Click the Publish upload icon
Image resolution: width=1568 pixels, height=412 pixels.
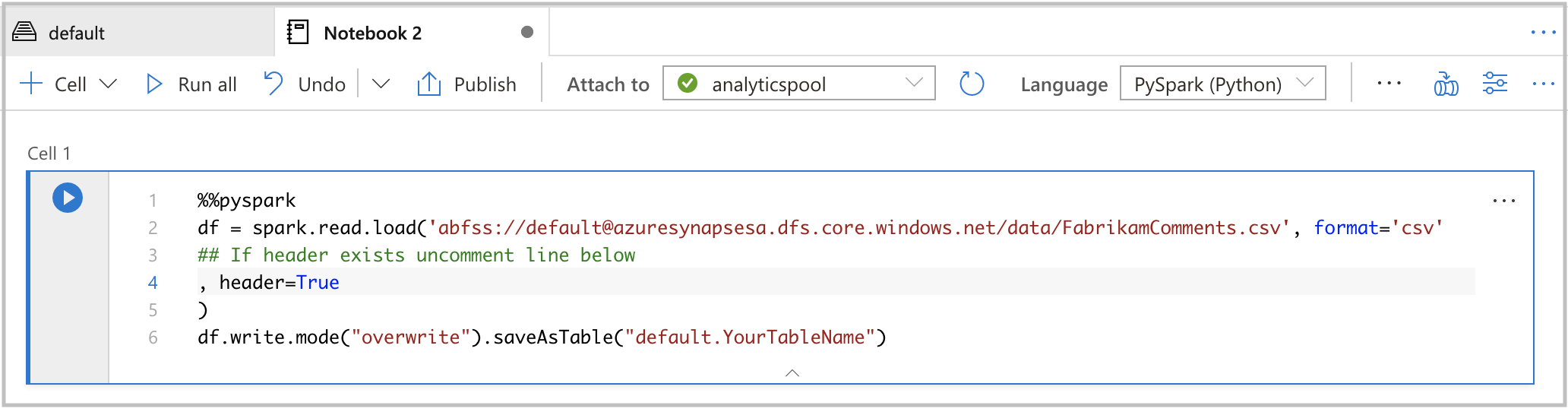point(429,84)
